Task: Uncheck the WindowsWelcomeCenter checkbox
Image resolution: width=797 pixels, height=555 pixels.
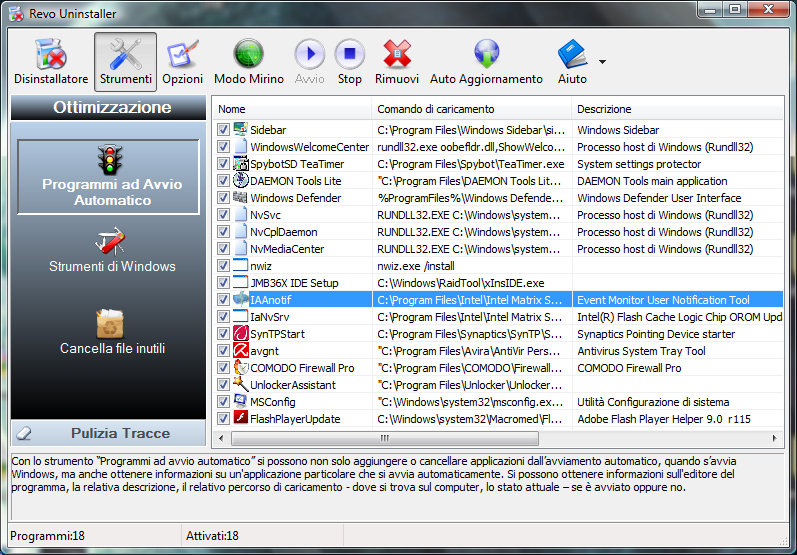Action: point(223,147)
